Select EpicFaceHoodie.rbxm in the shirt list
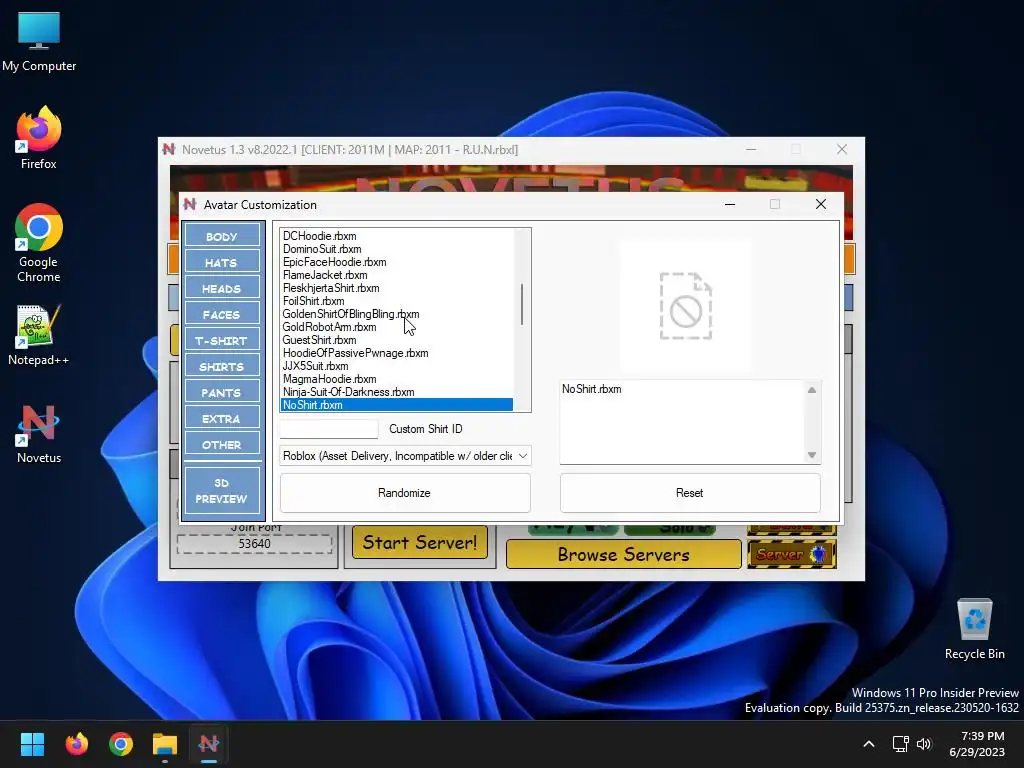Screen dimensions: 1024x768 [x=396, y=262]
